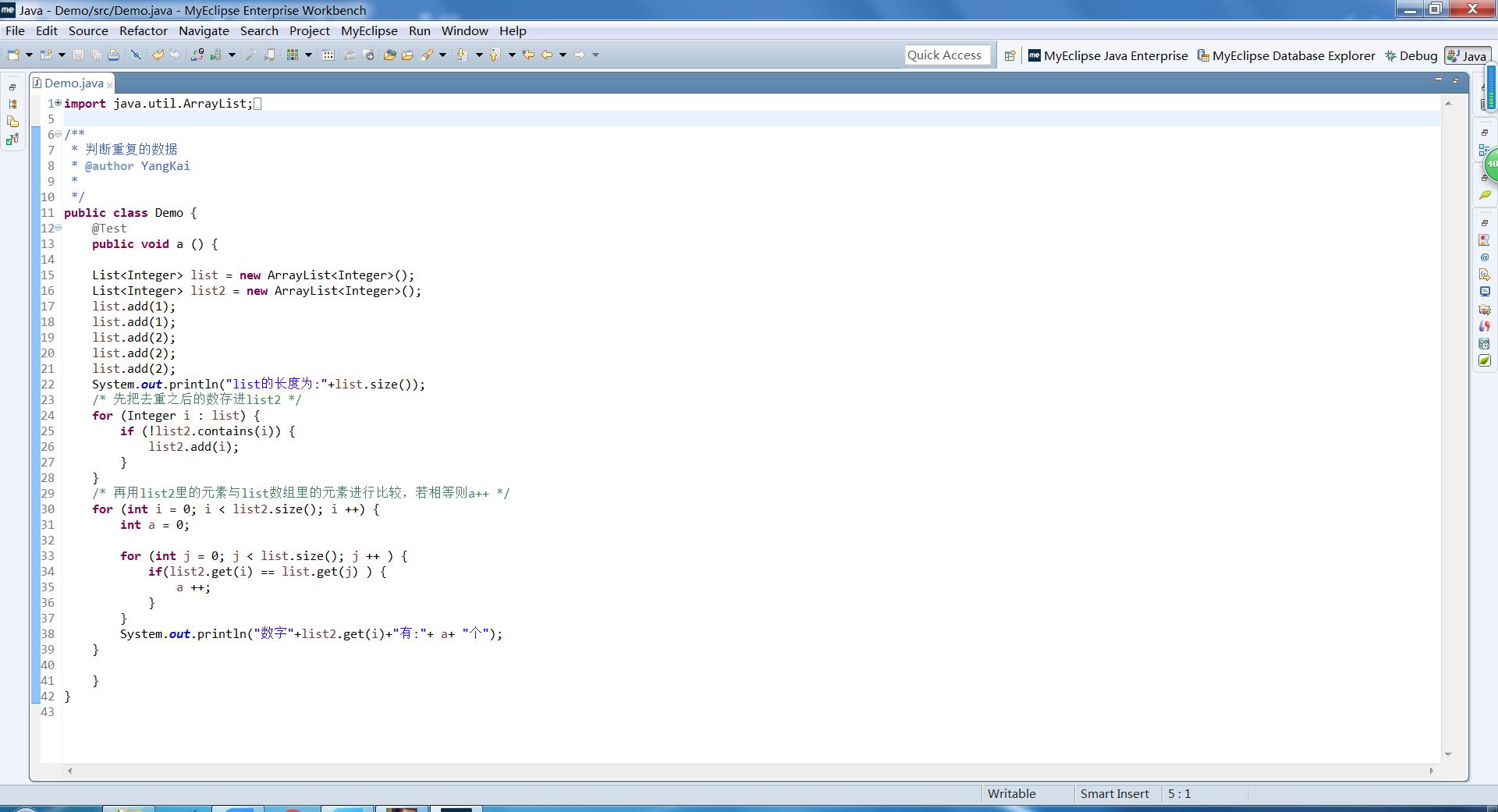Click the grey redo arrow icon

[x=175, y=55]
